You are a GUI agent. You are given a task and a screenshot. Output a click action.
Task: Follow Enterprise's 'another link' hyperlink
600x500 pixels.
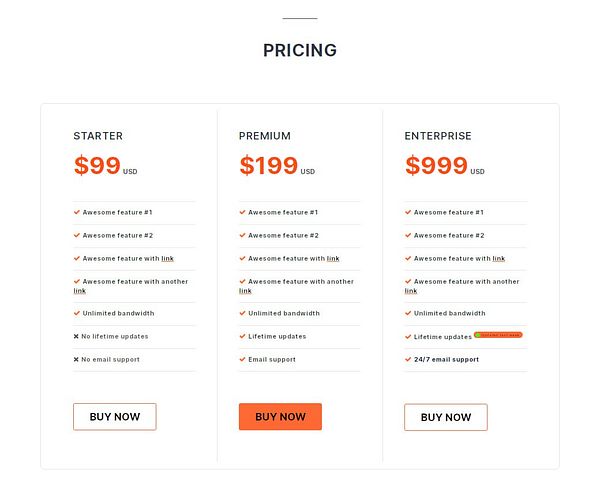[410, 291]
